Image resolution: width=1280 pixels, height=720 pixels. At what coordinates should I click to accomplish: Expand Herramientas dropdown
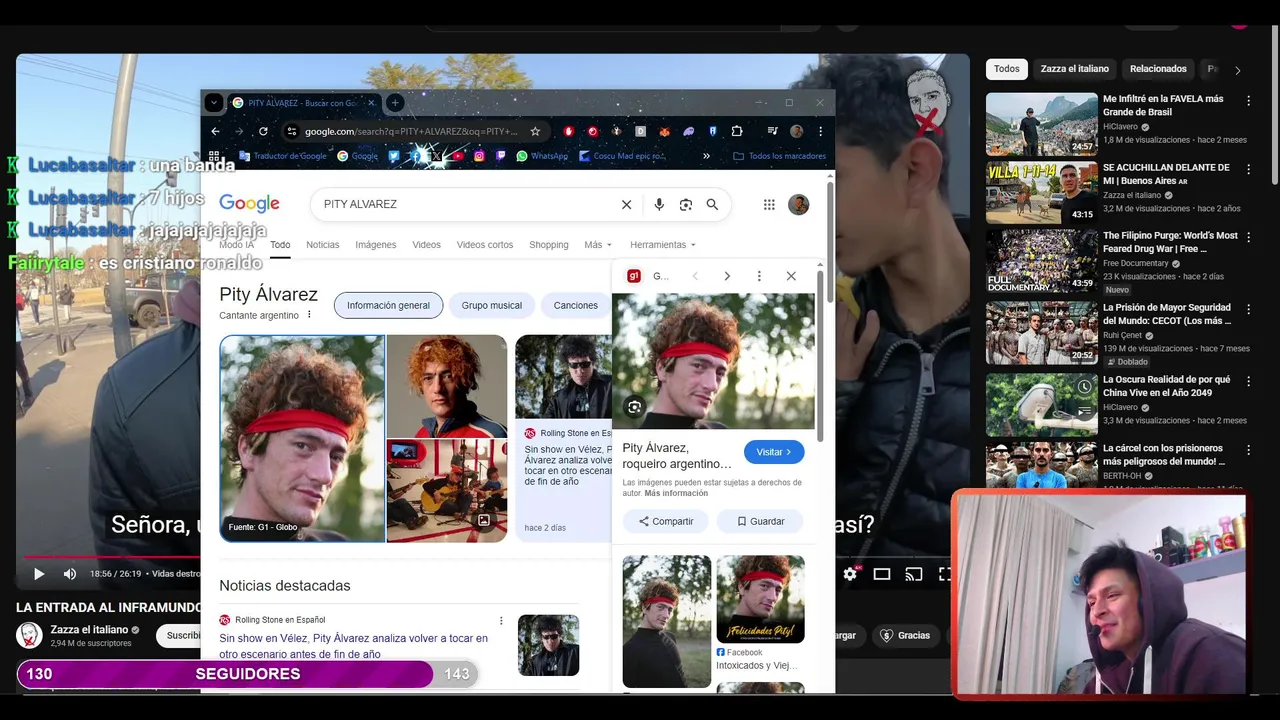(x=662, y=245)
